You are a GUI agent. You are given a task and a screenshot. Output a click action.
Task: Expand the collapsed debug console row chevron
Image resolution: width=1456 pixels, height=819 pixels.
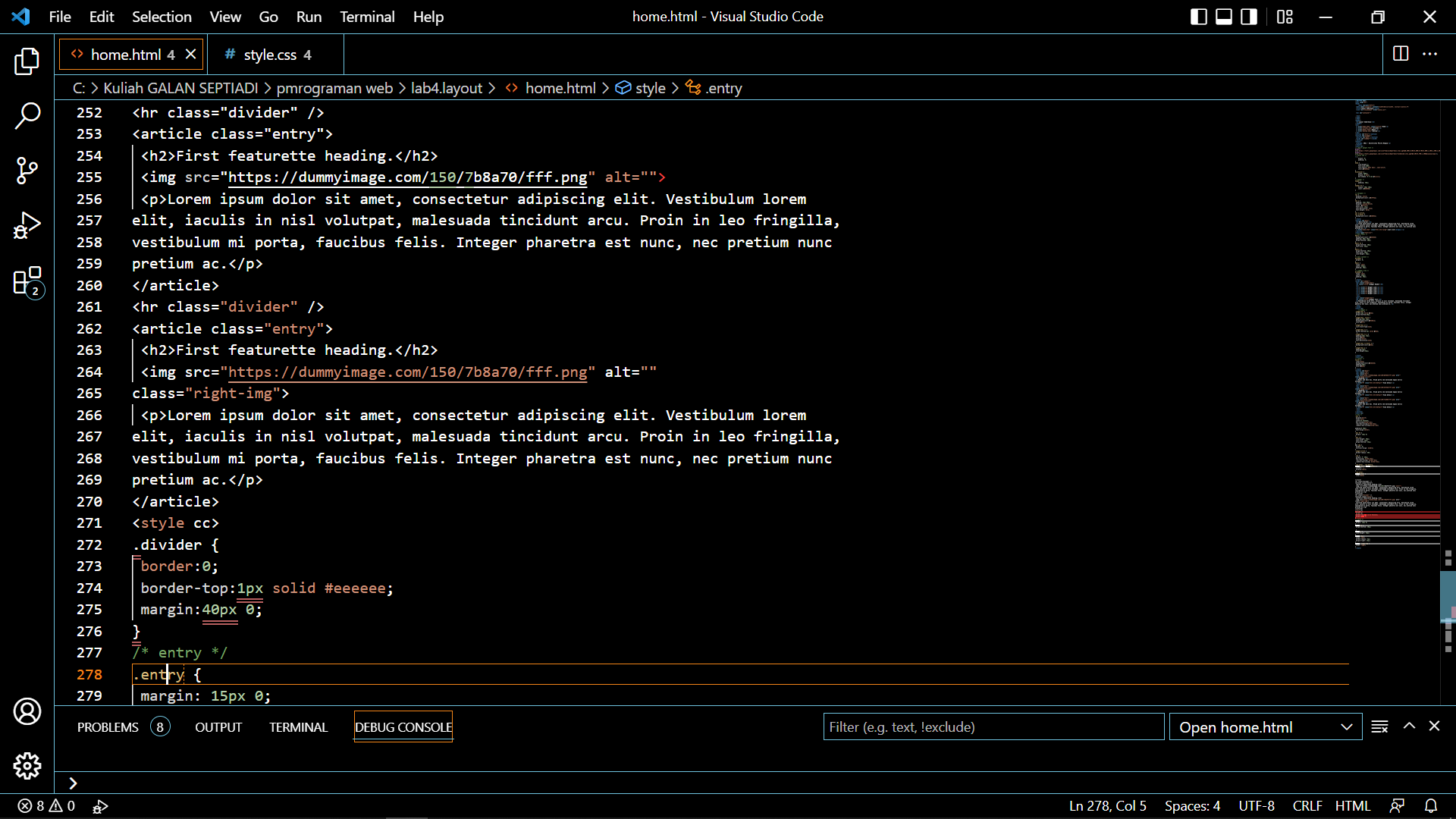72,783
